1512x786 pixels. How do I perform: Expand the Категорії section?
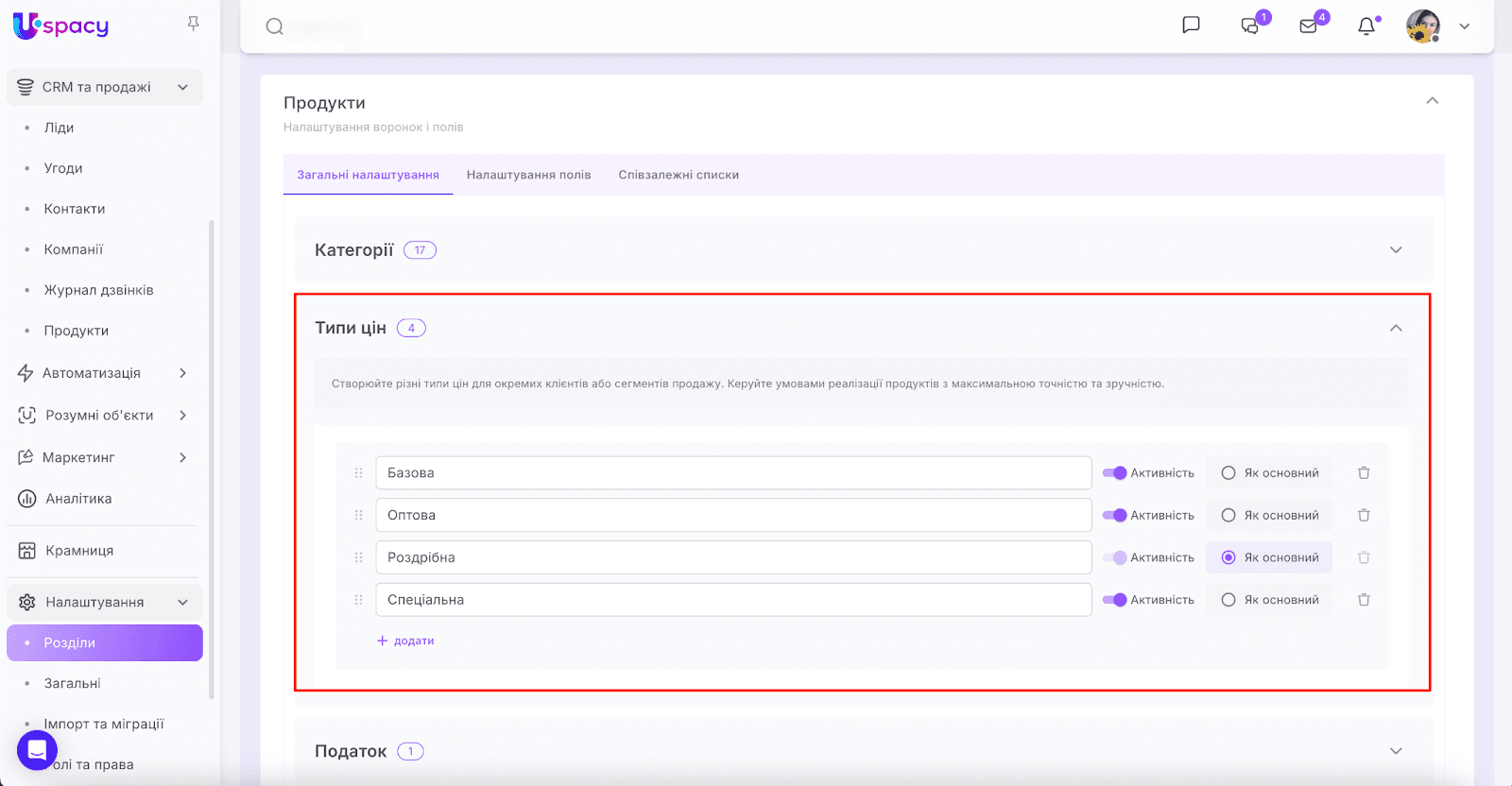pos(1396,250)
